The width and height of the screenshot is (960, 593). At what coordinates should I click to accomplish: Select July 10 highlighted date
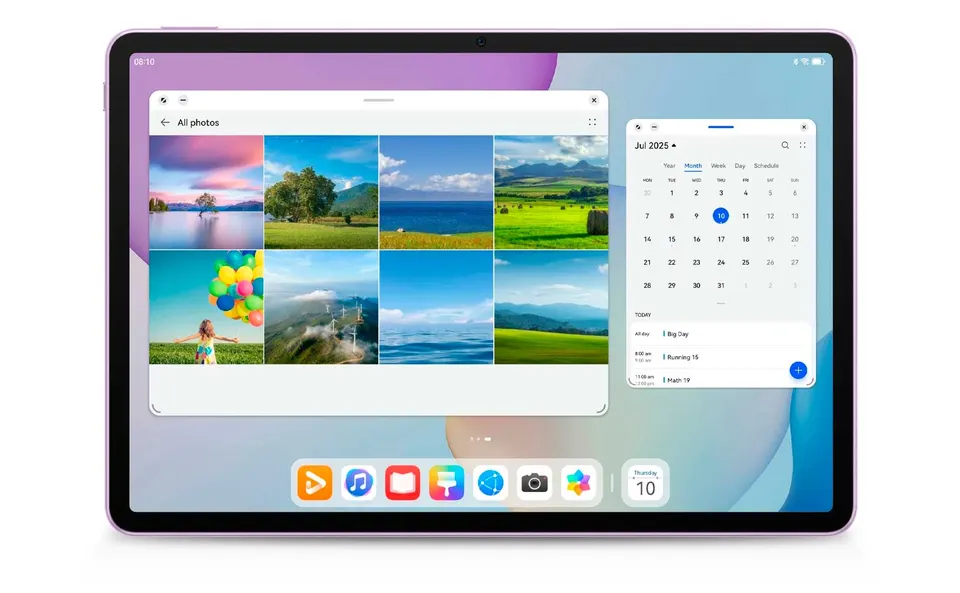click(x=721, y=215)
